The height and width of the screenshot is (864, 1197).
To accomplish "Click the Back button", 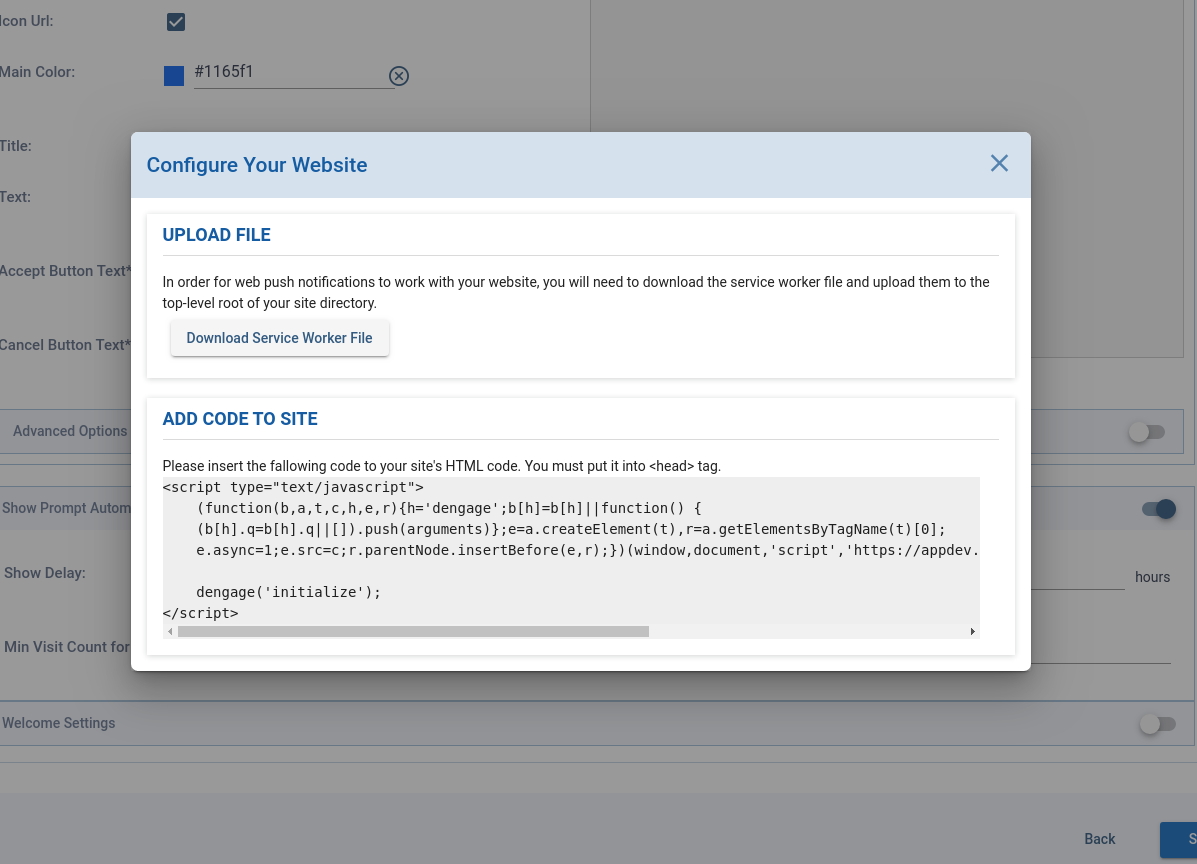I will tap(1099, 839).
